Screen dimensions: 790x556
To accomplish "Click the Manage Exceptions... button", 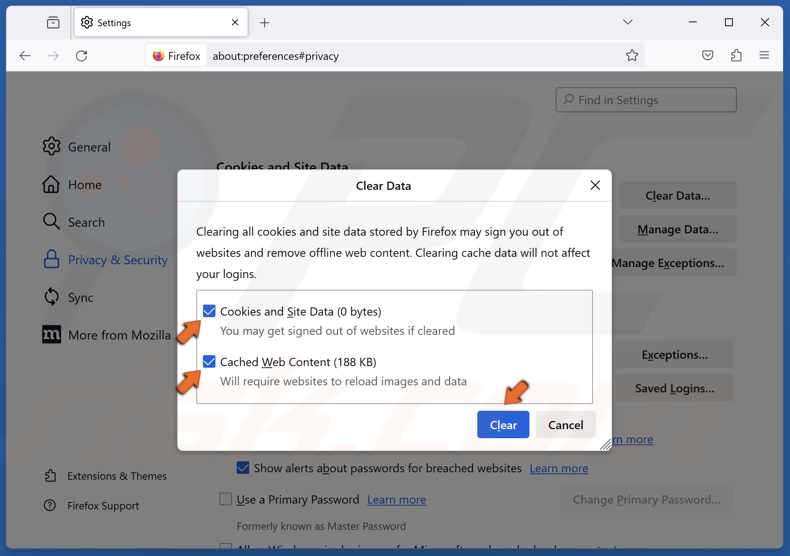I will pyautogui.click(x=674, y=263).
